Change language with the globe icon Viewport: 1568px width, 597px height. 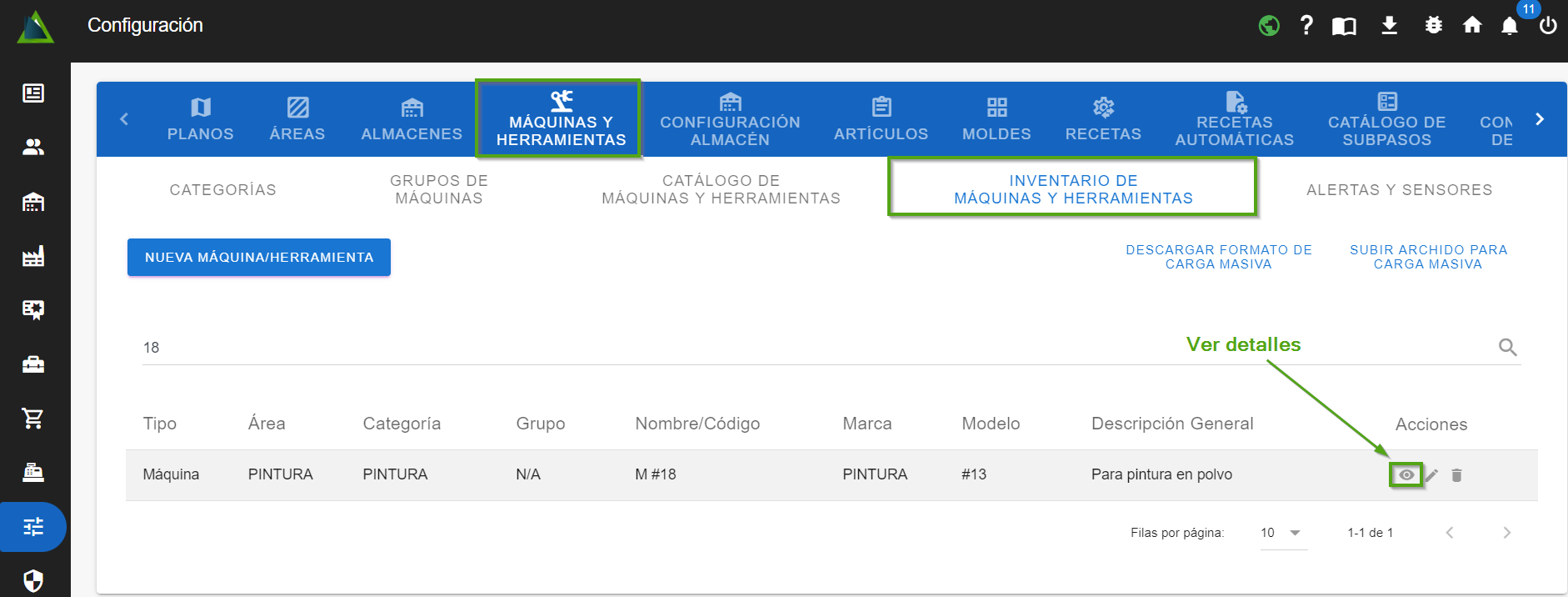[1269, 26]
